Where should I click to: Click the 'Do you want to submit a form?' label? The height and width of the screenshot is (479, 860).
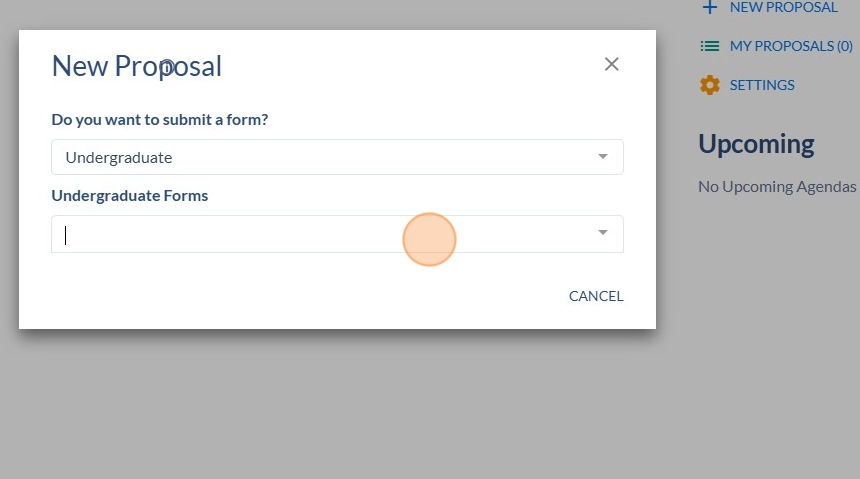[x=160, y=120]
